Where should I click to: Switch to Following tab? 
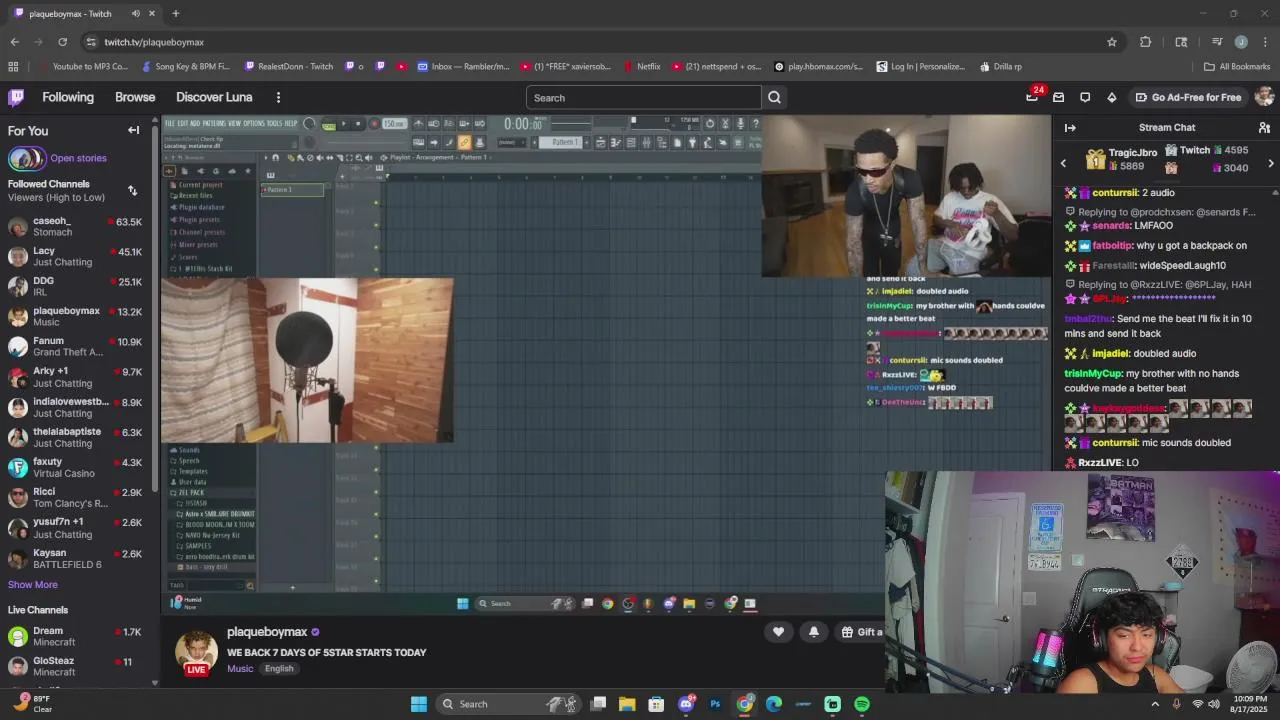pyautogui.click(x=68, y=97)
